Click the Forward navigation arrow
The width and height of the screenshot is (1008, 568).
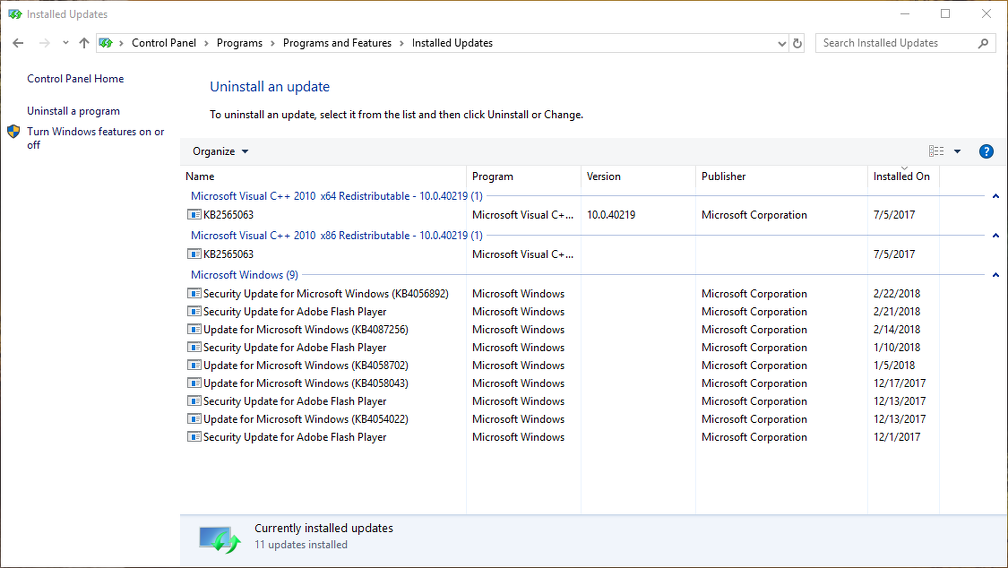tap(44, 43)
